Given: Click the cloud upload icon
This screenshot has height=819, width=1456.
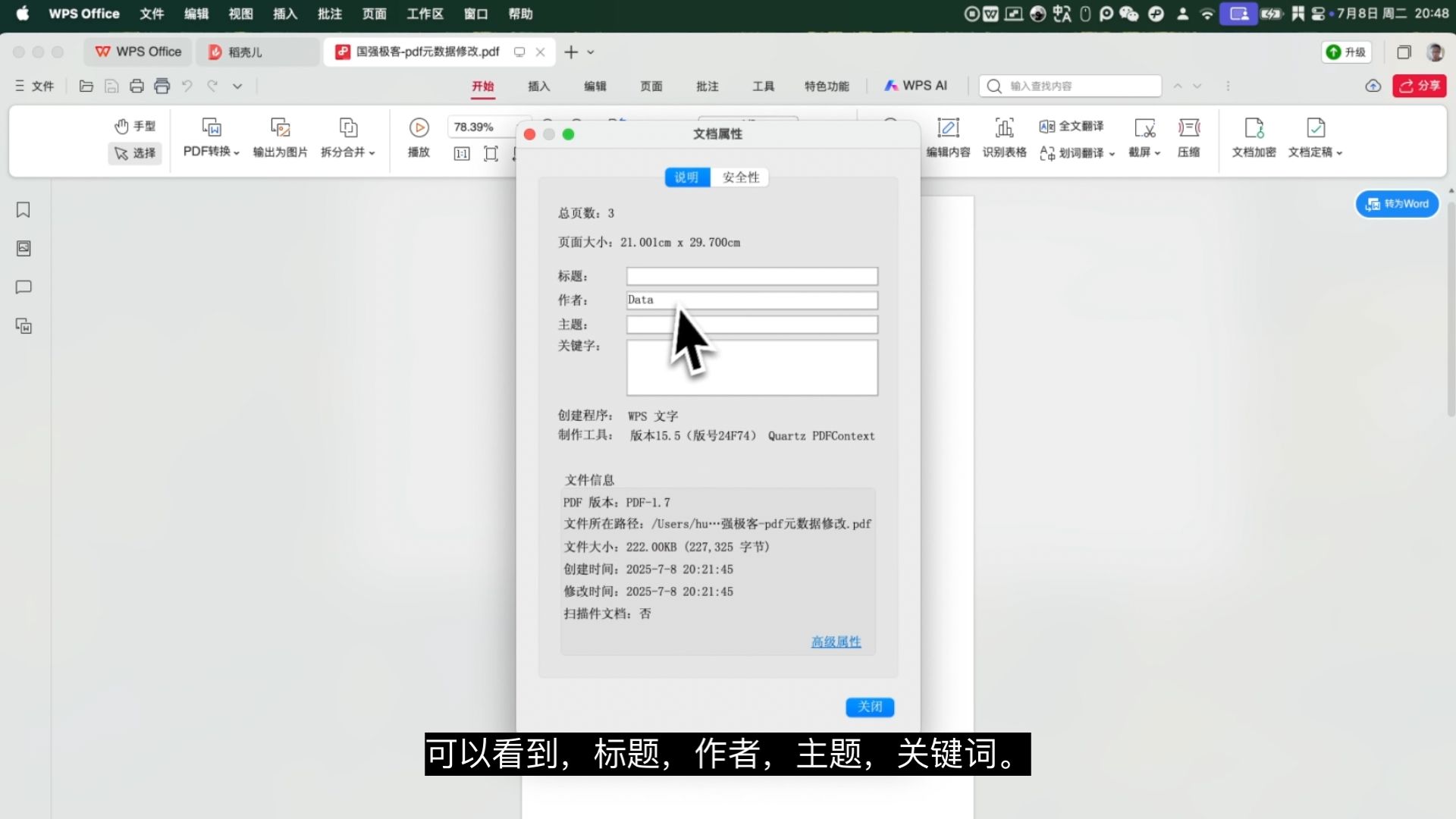Looking at the screenshot, I should (1373, 86).
